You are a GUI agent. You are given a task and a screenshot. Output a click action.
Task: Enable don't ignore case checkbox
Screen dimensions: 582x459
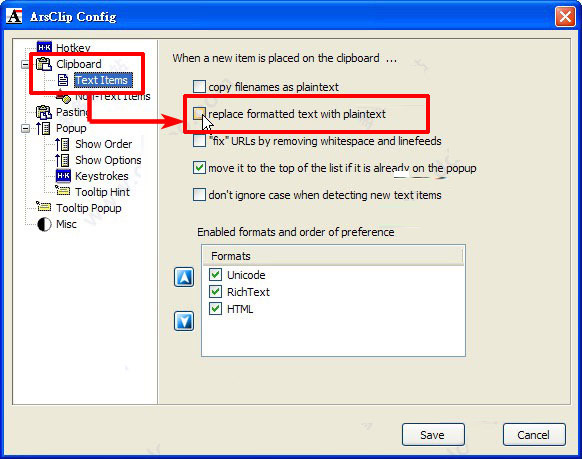(x=199, y=195)
